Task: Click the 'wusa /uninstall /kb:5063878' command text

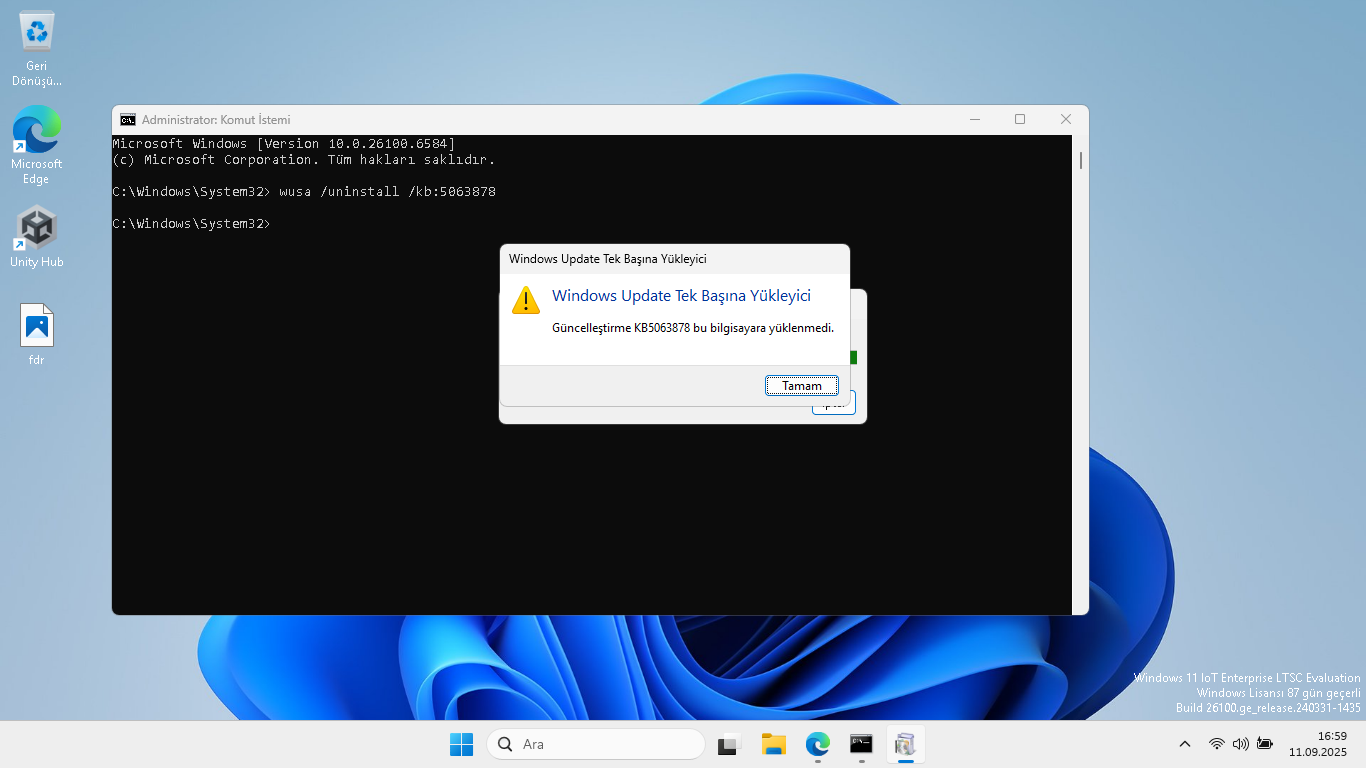Action: click(x=388, y=192)
